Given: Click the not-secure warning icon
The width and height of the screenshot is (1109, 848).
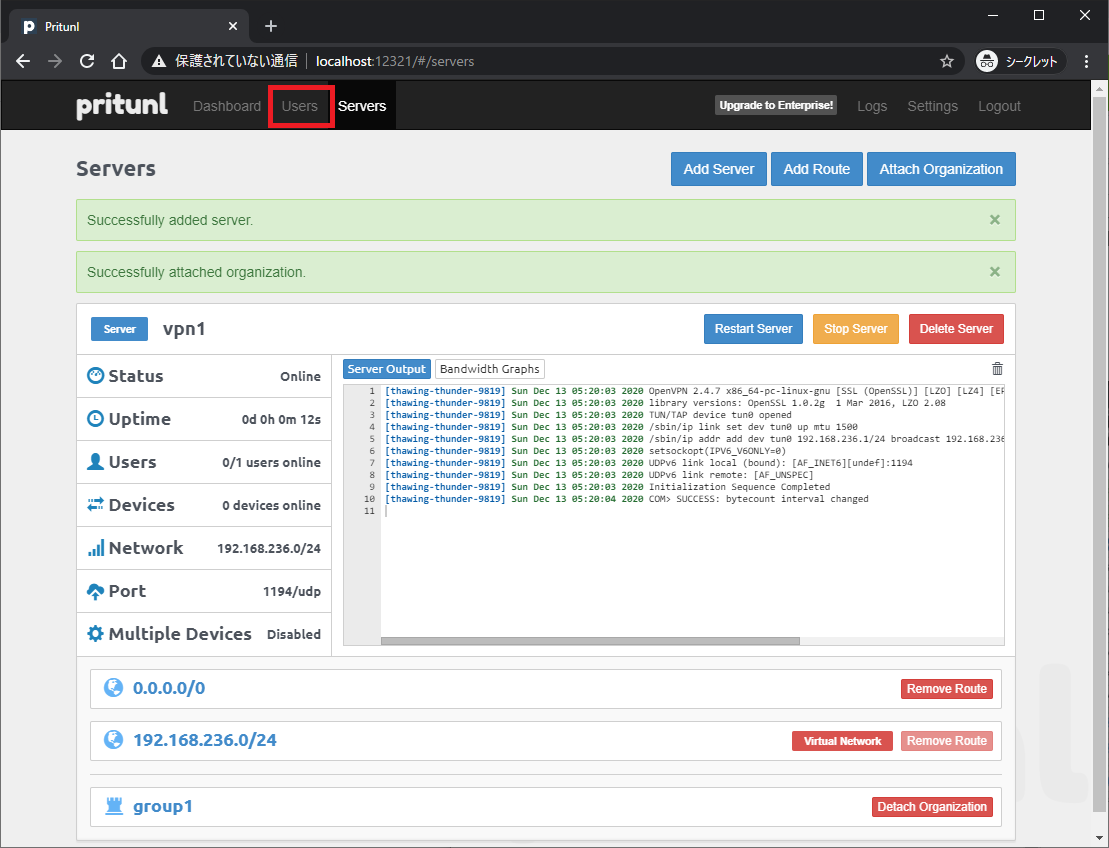Looking at the screenshot, I should (160, 62).
